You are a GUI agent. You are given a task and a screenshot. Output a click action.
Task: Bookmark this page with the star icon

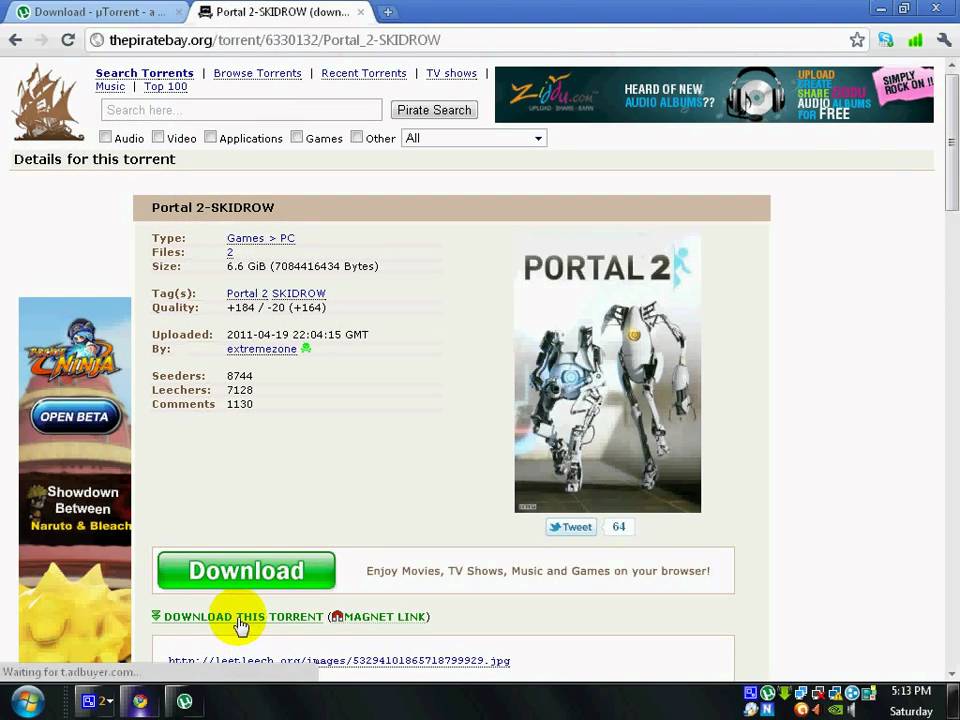pos(857,40)
